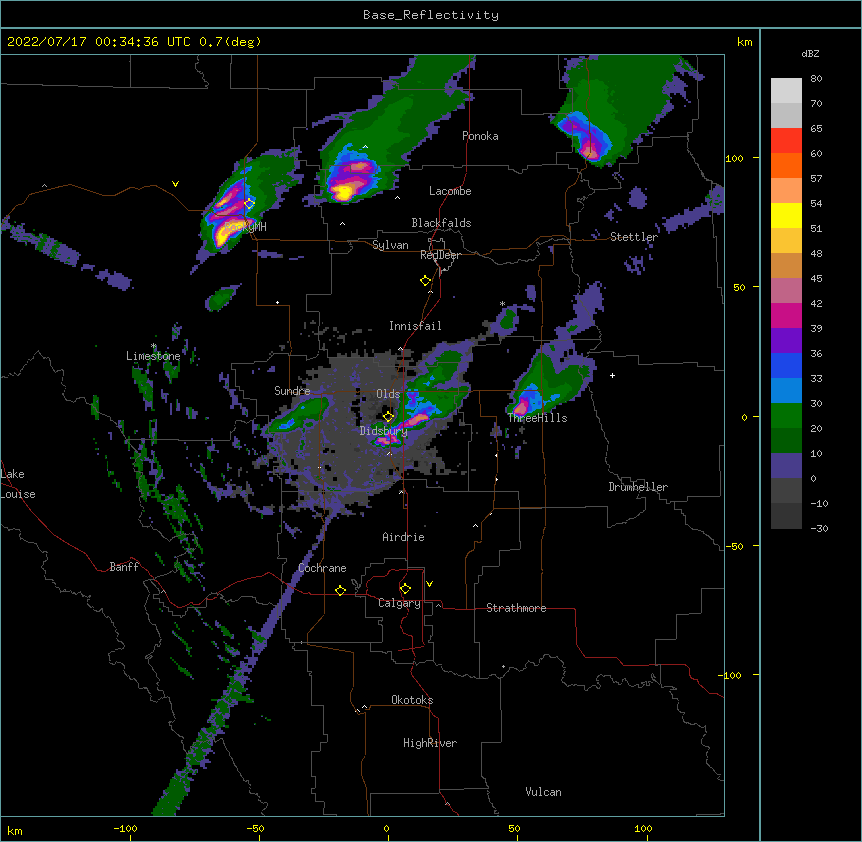Click the Calgary city label
This screenshot has width=862, height=842.
(399, 603)
